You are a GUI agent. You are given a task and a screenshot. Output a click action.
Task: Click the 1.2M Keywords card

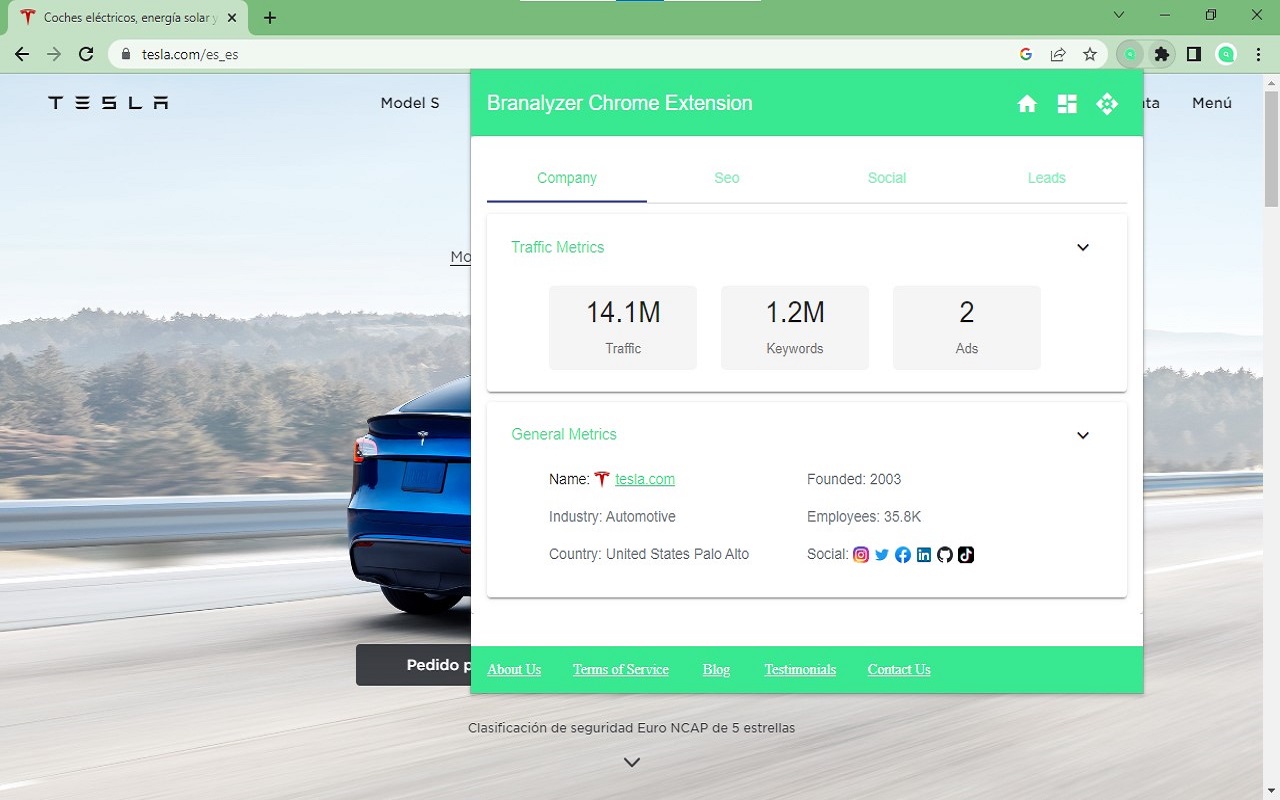click(795, 328)
